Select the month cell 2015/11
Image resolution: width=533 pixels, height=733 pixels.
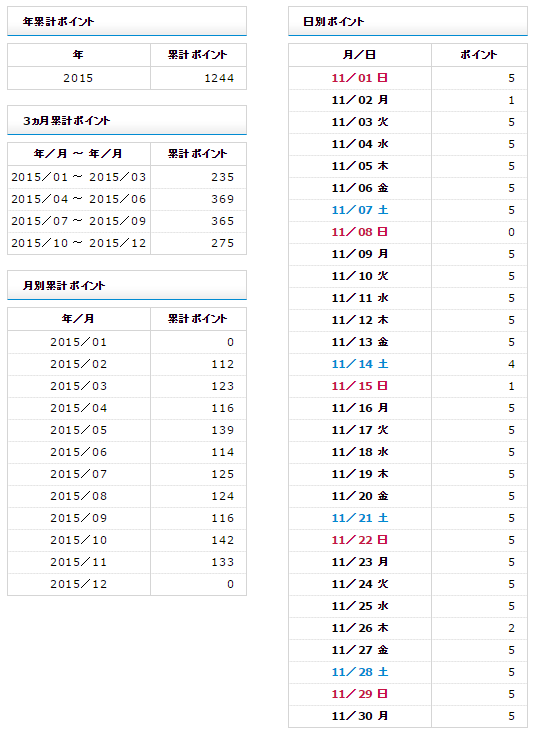pos(79,562)
